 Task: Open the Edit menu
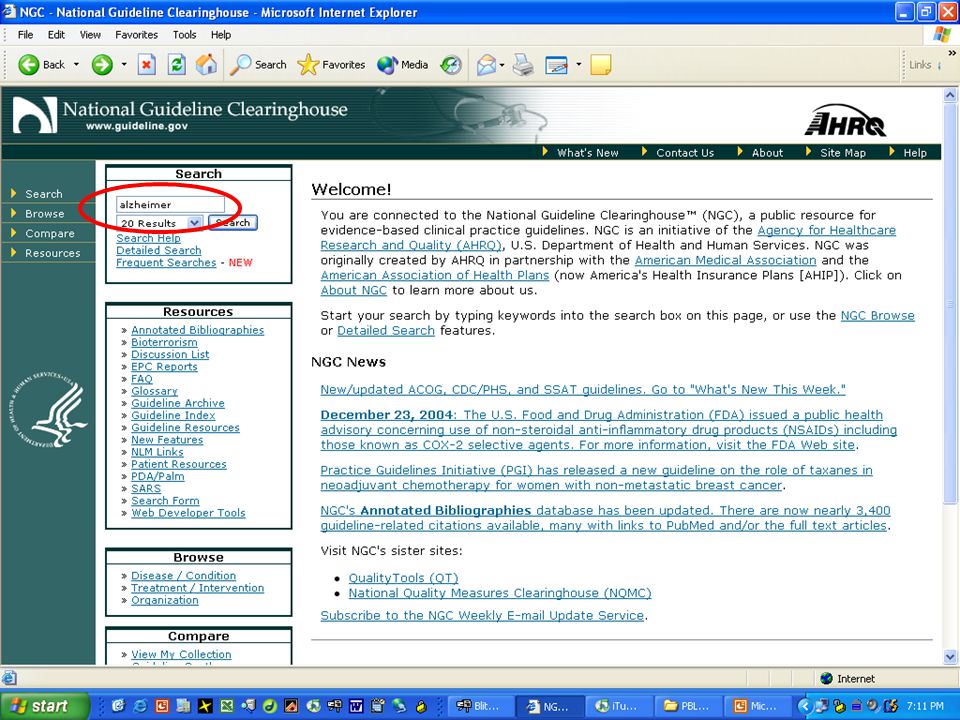(56, 35)
